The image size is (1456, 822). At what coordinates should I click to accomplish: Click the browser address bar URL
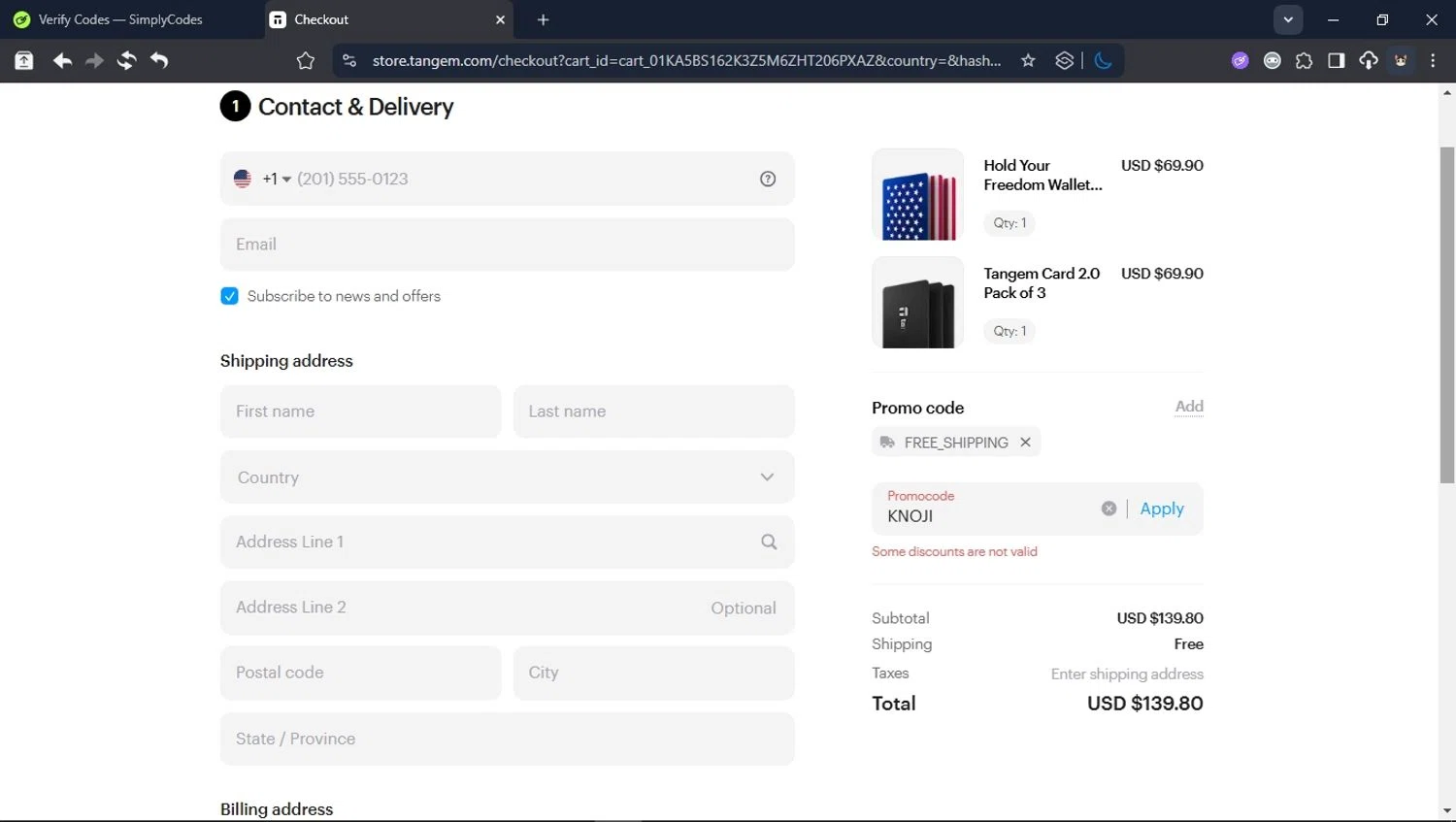click(x=686, y=60)
